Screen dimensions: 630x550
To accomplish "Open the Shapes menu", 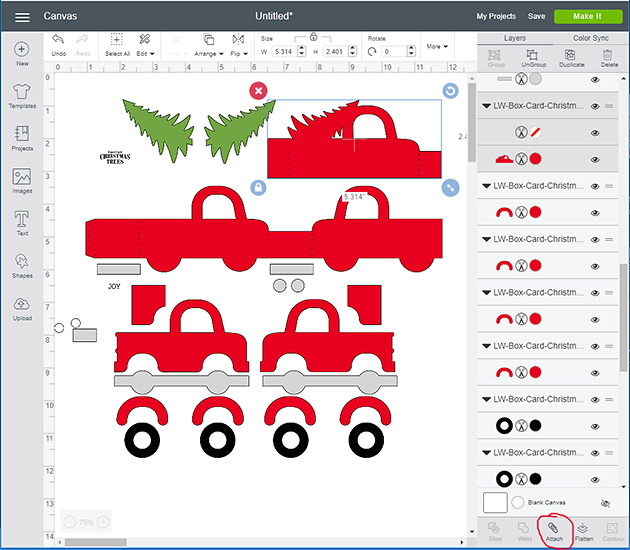I will [22, 266].
